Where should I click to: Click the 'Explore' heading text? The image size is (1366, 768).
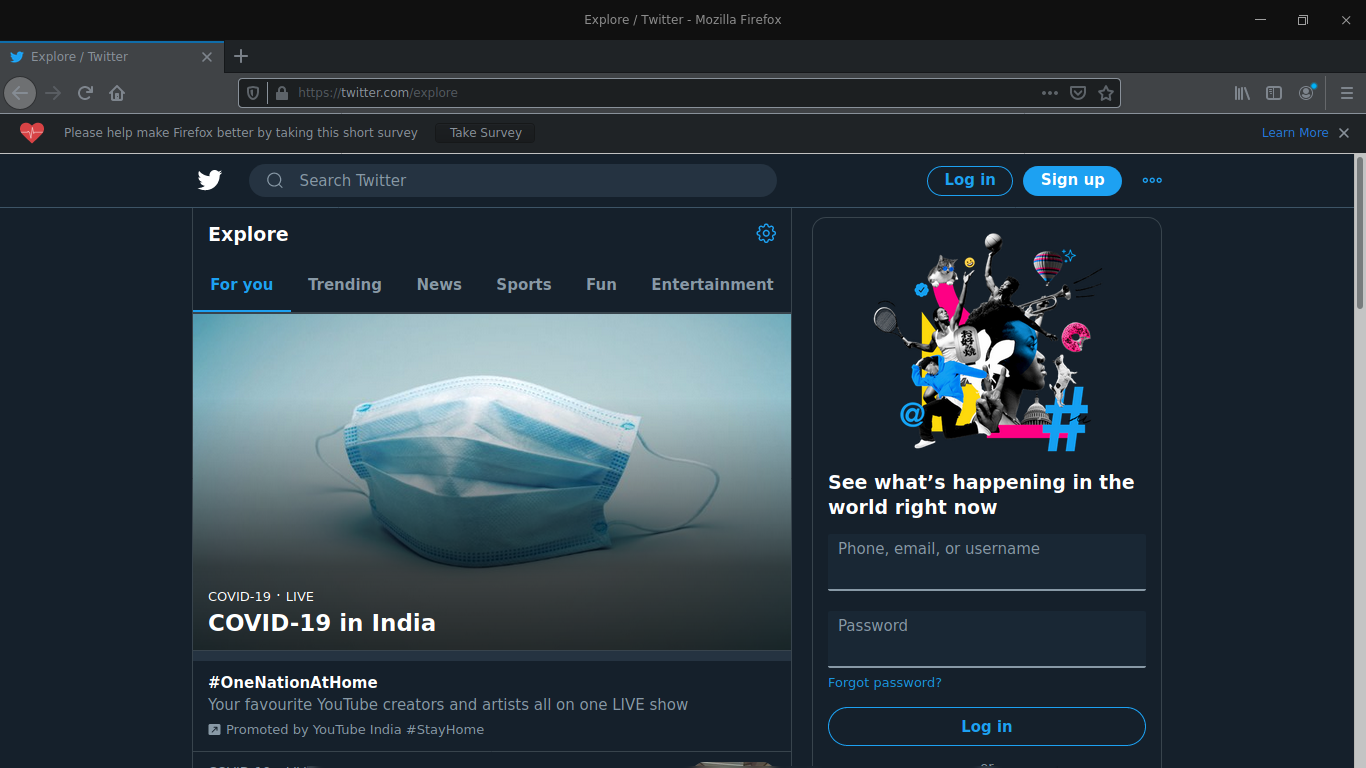point(248,234)
